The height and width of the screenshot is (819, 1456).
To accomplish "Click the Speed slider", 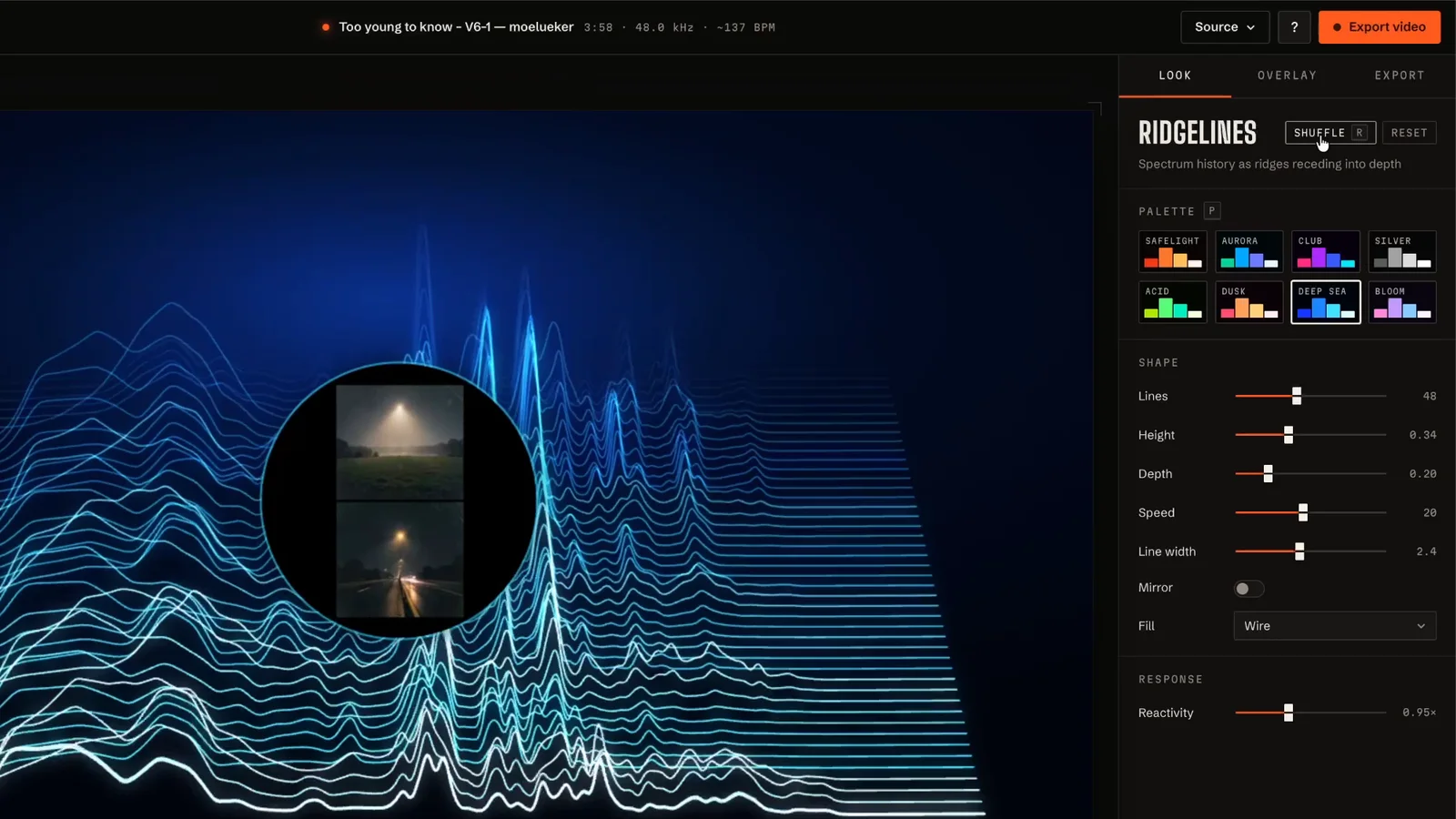I will click(x=1310, y=512).
